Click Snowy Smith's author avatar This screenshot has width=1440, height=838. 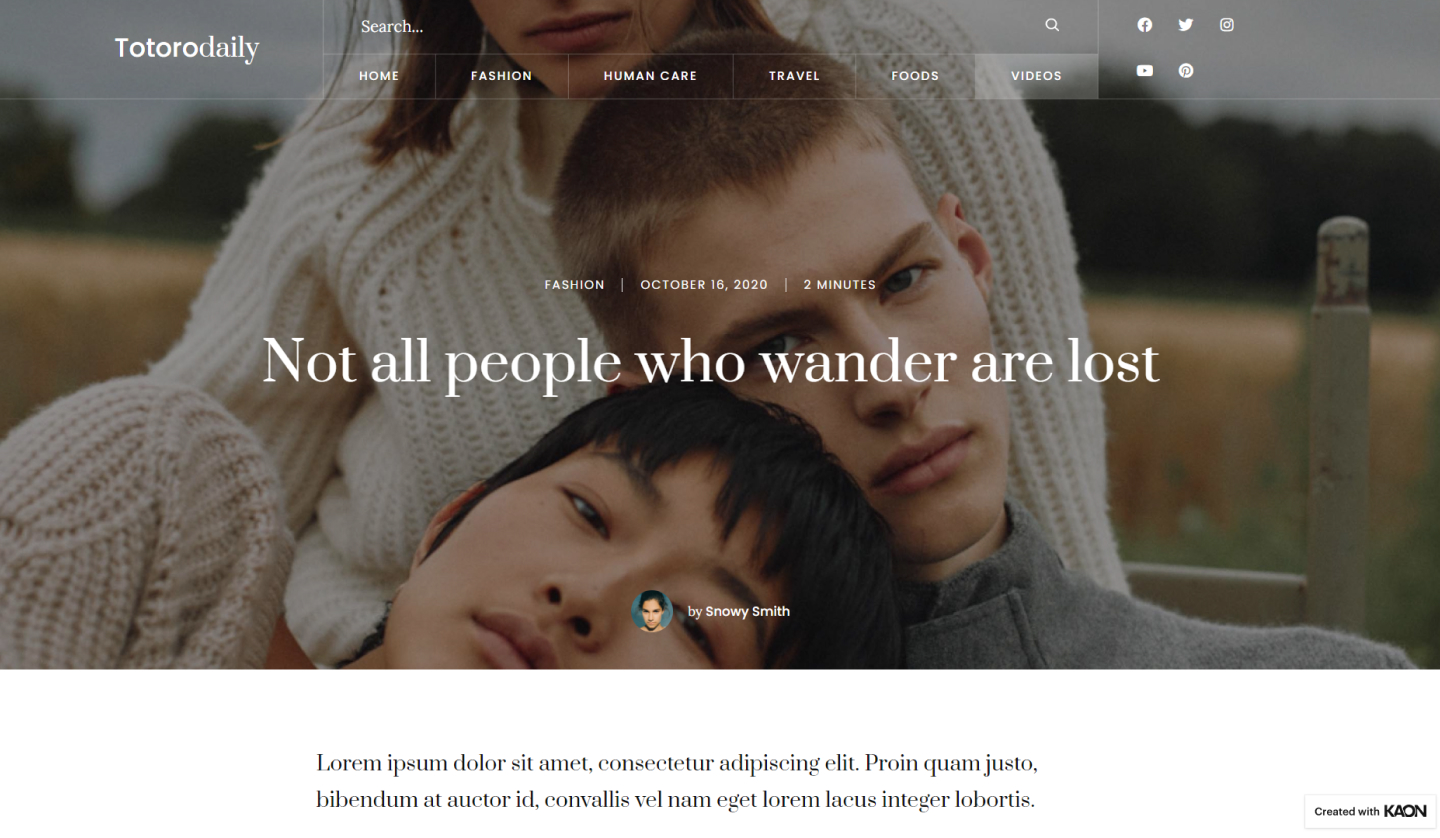(x=652, y=611)
